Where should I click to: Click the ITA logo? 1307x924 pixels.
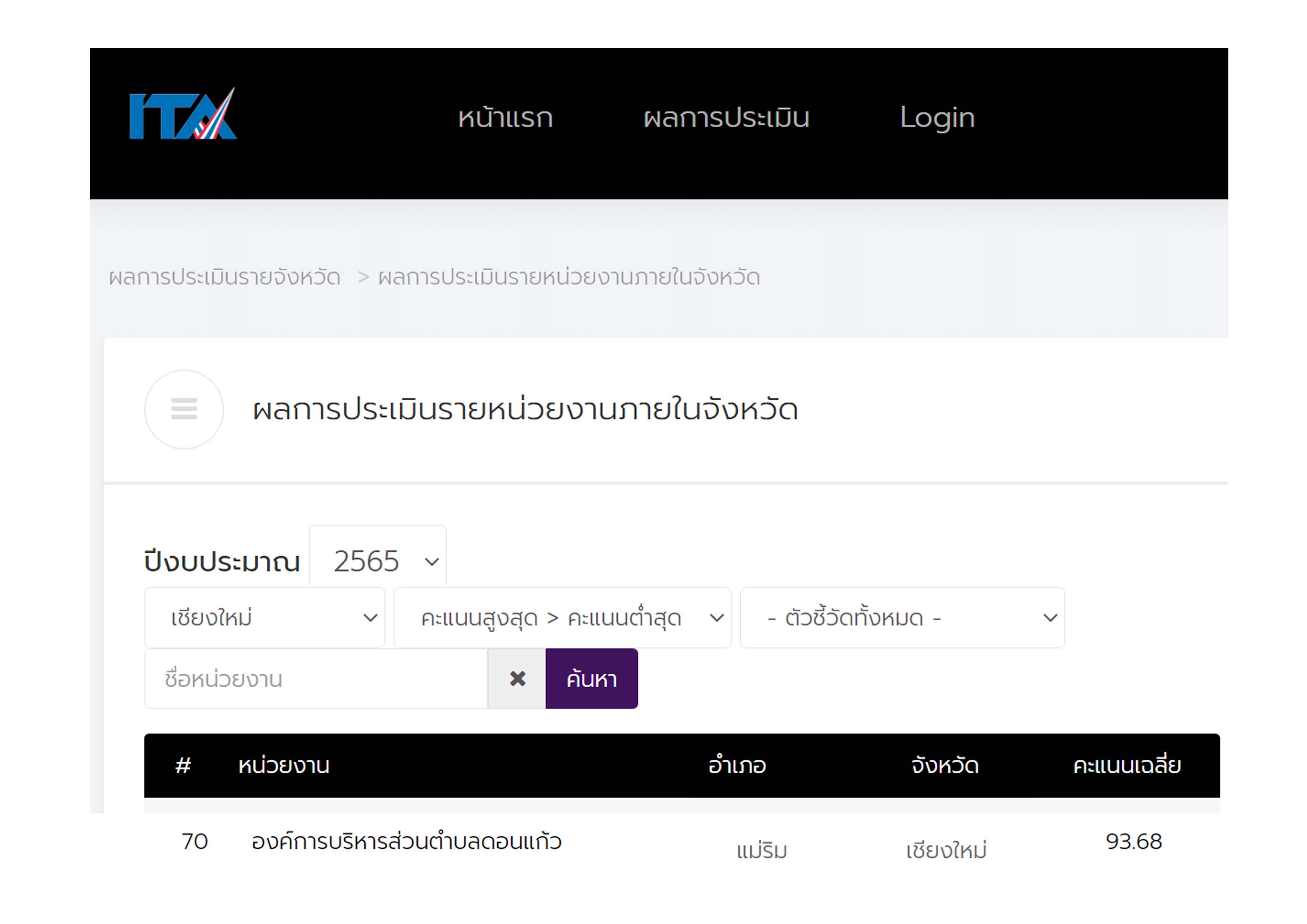coord(183,113)
